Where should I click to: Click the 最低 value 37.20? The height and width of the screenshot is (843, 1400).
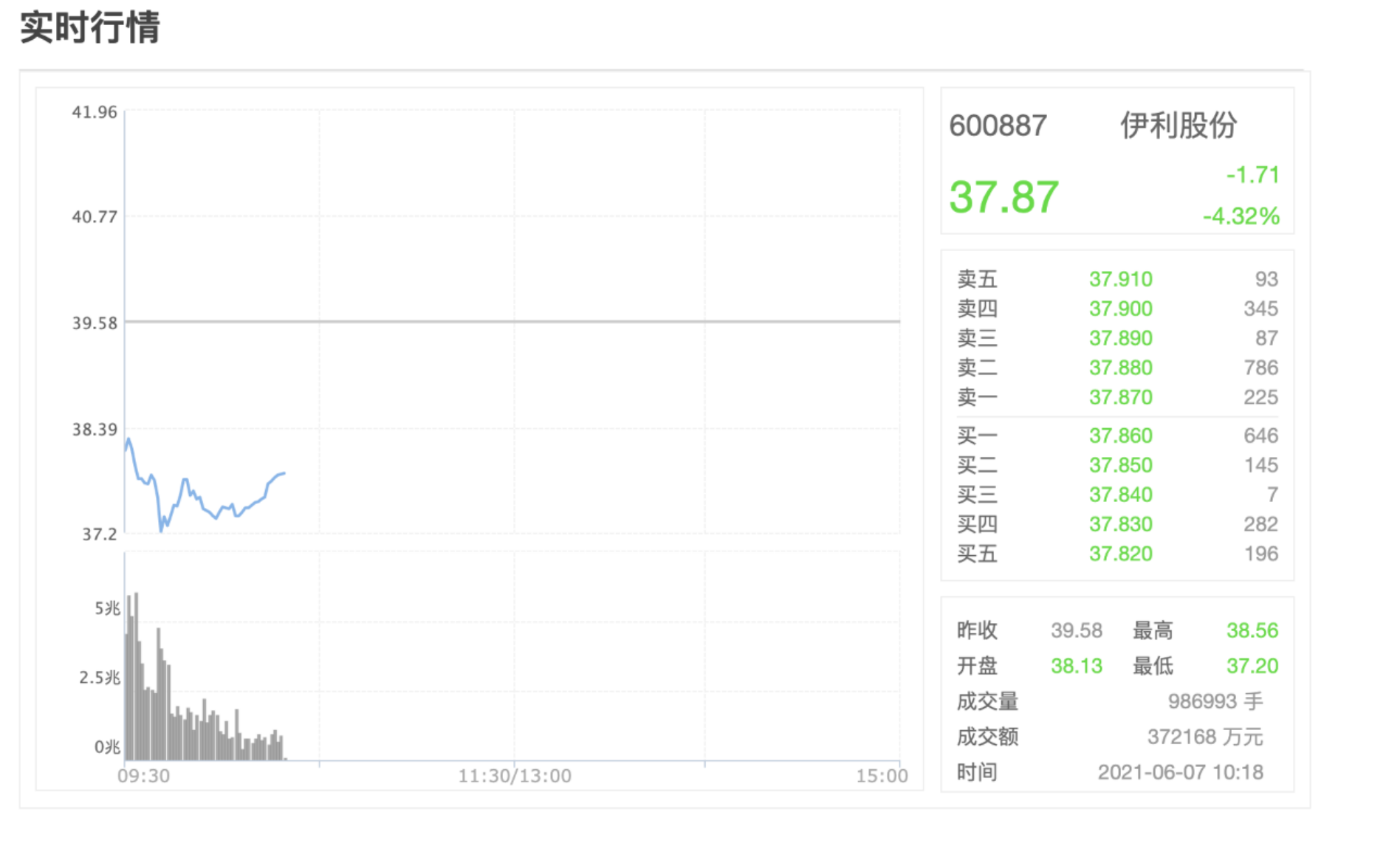coord(1252,666)
